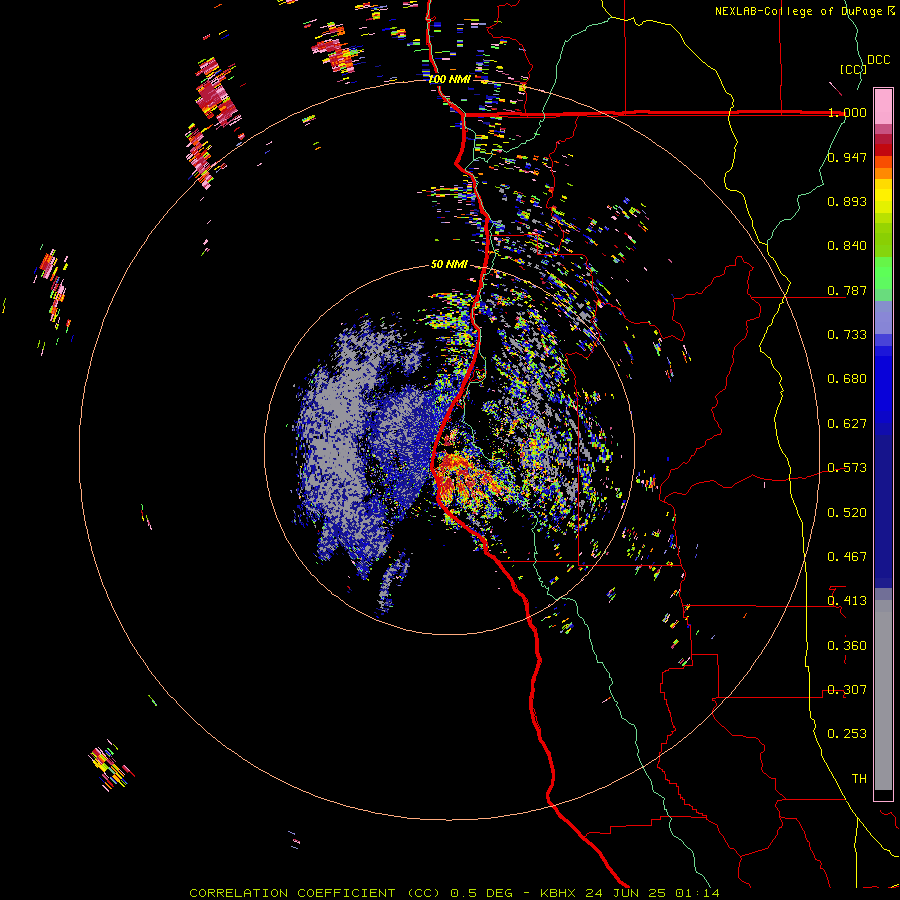Click the 0.573 scale value
This screenshot has height=900, width=900.
(x=847, y=468)
